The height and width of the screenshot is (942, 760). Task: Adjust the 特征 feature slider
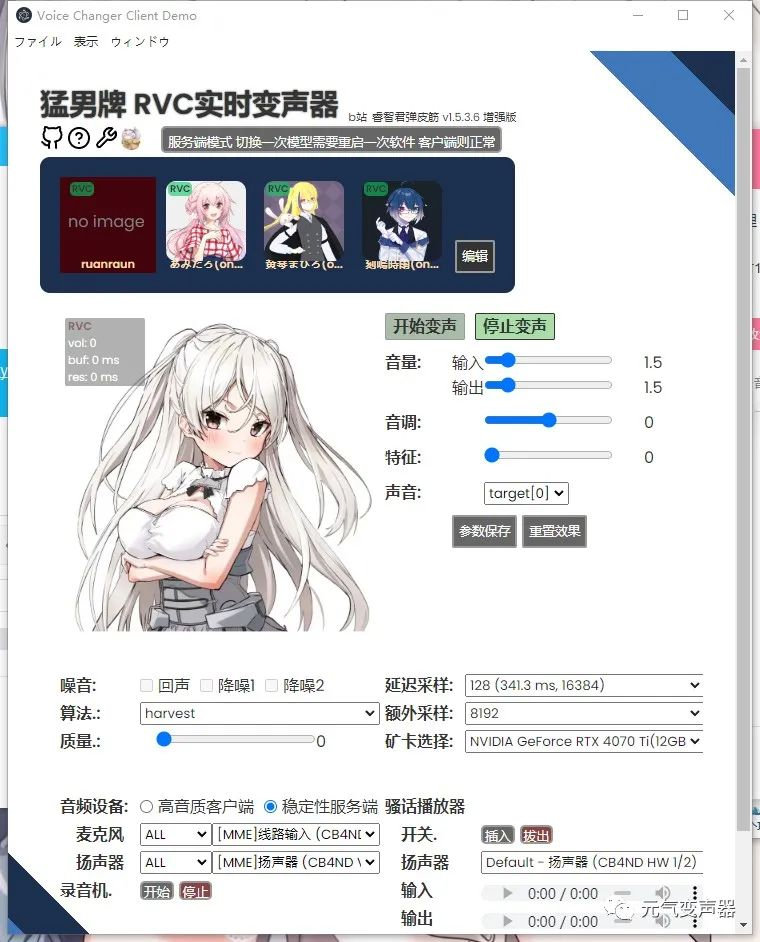pyautogui.click(x=548, y=455)
